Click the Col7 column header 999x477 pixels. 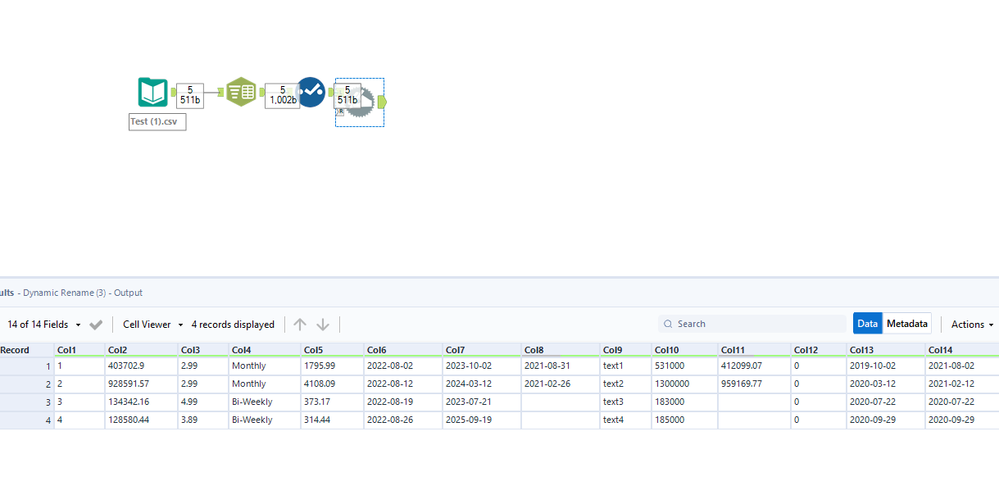point(482,350)
